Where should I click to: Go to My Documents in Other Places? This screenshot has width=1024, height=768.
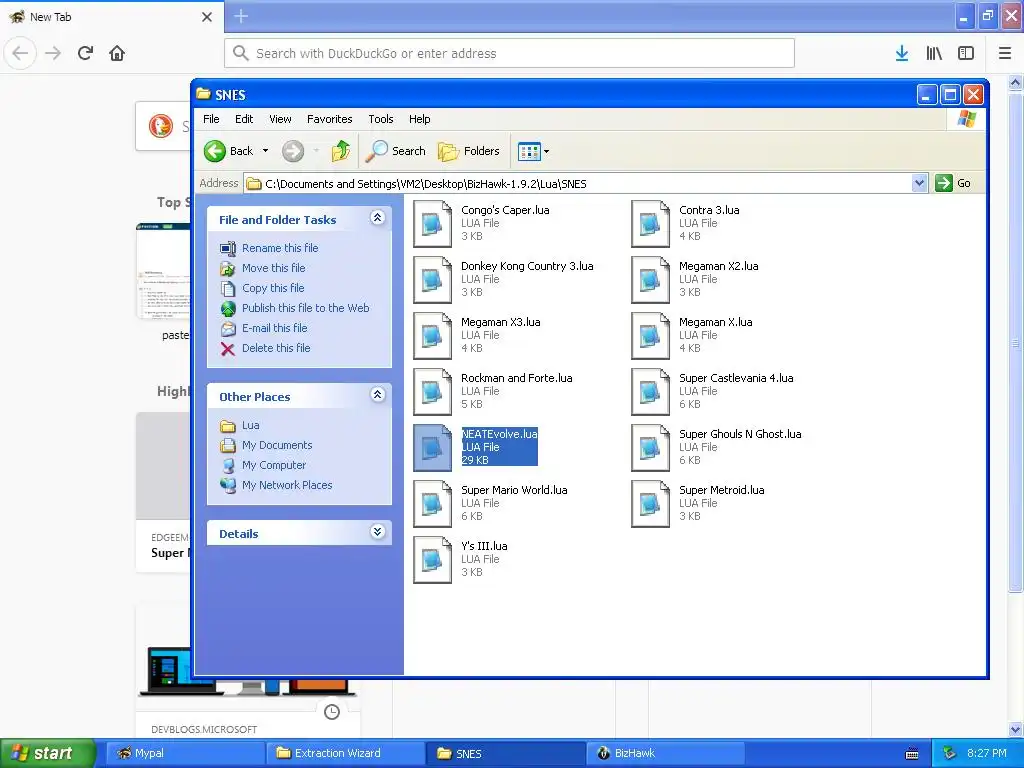click(277, 445)
